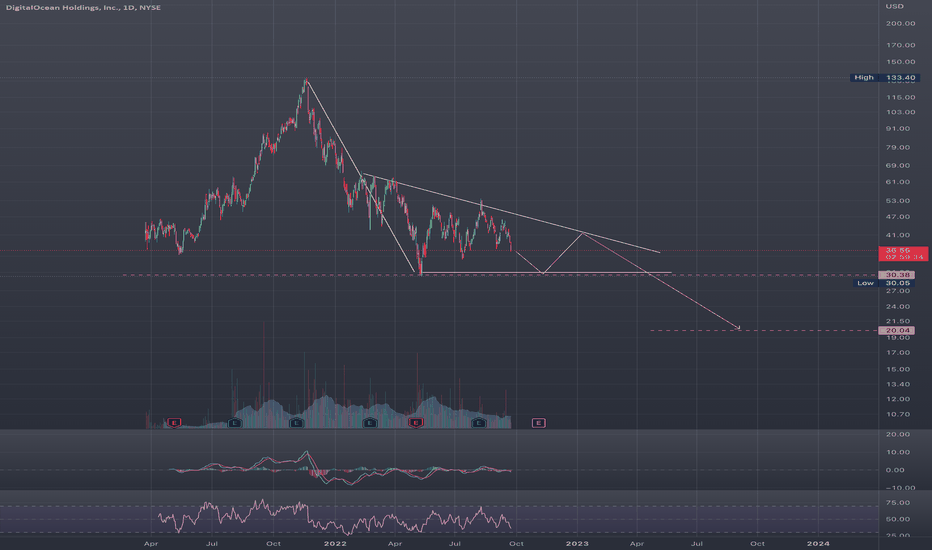Click the first Apr label on the time axis
932x550 pixels.
[x=151, y=543]
